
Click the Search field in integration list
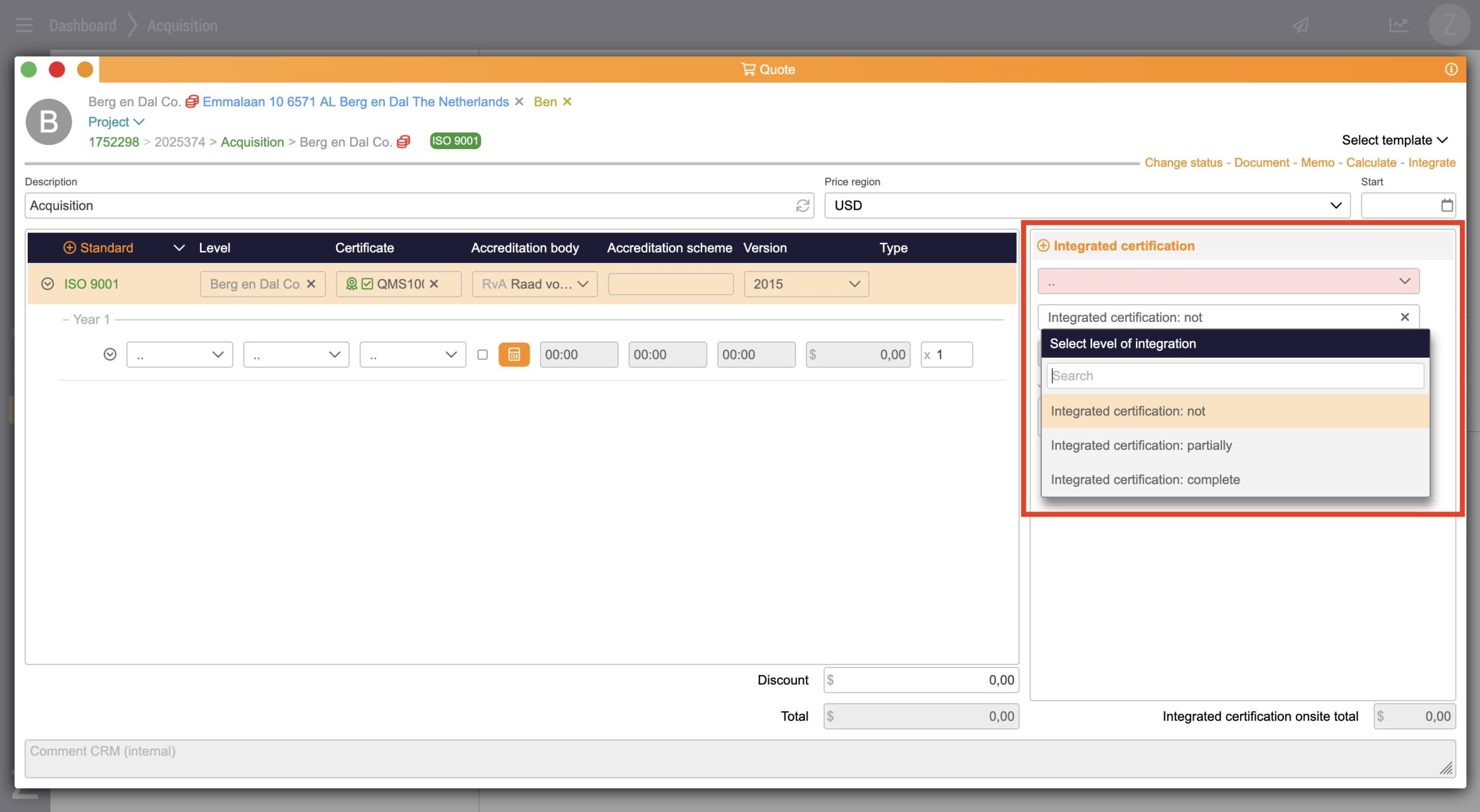coord(1235,376)
